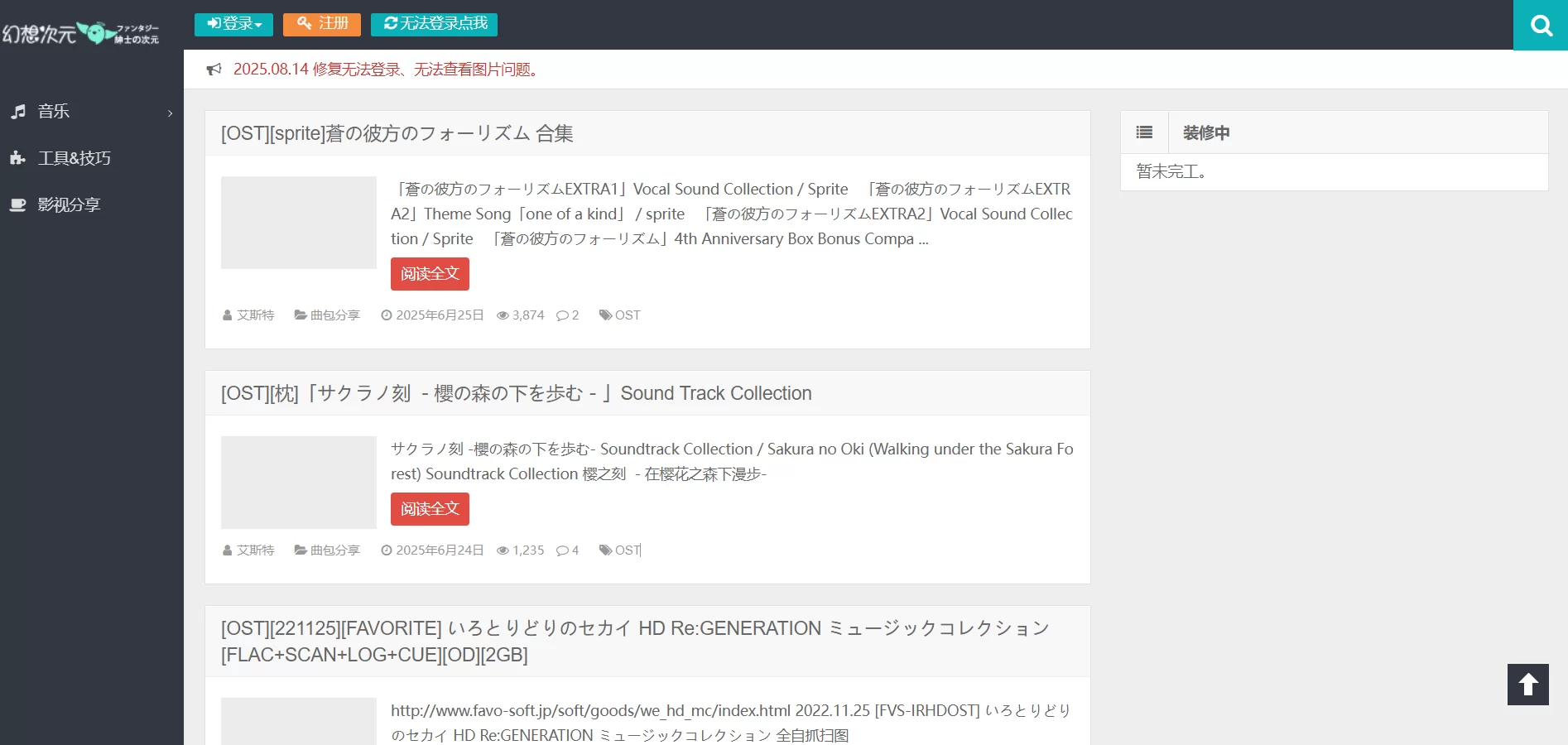
Task: Click the scroll-to-top arrow icon
Action: click(x=1527, y=685)
